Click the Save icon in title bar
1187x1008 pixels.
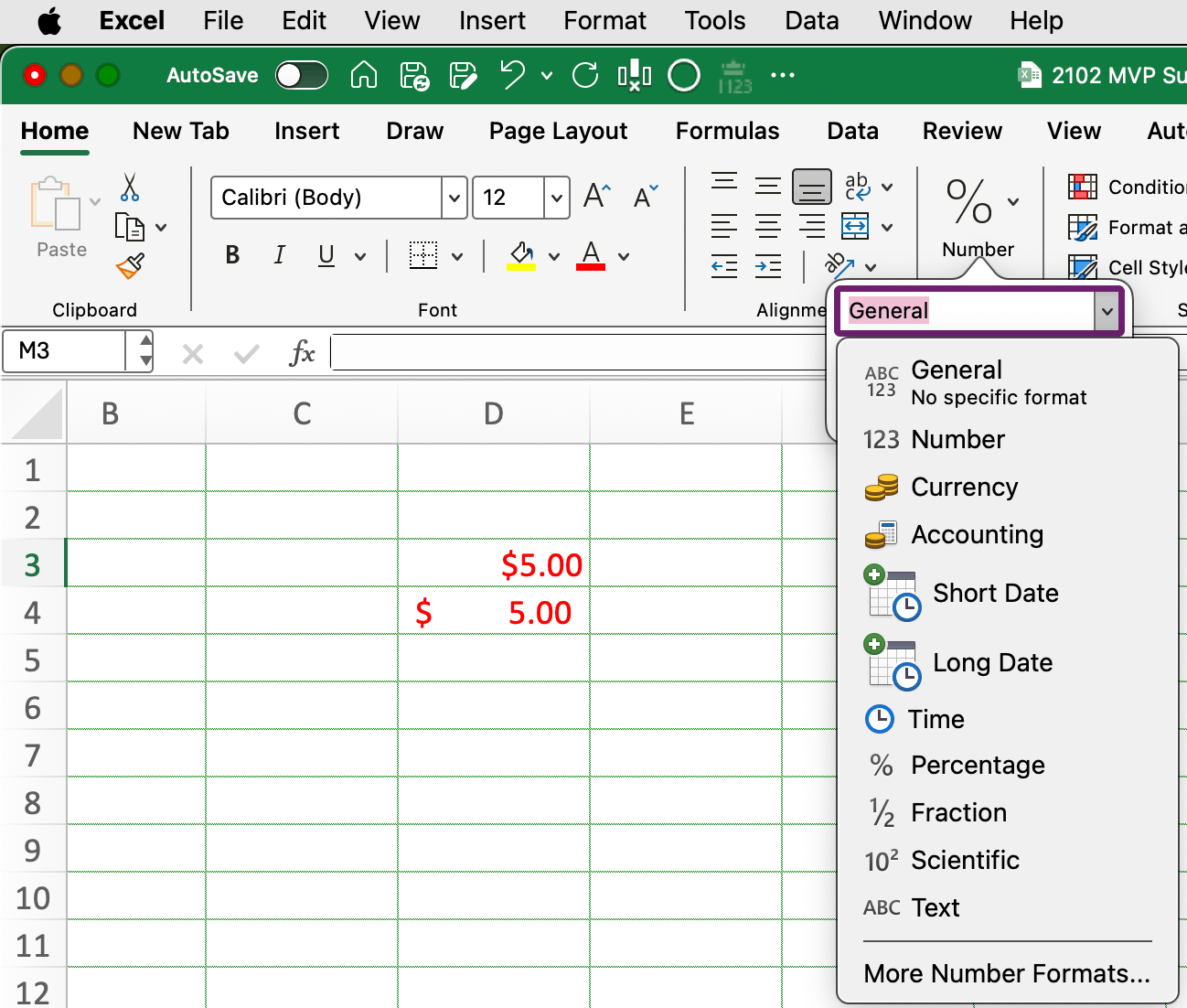tap(415, 75)
